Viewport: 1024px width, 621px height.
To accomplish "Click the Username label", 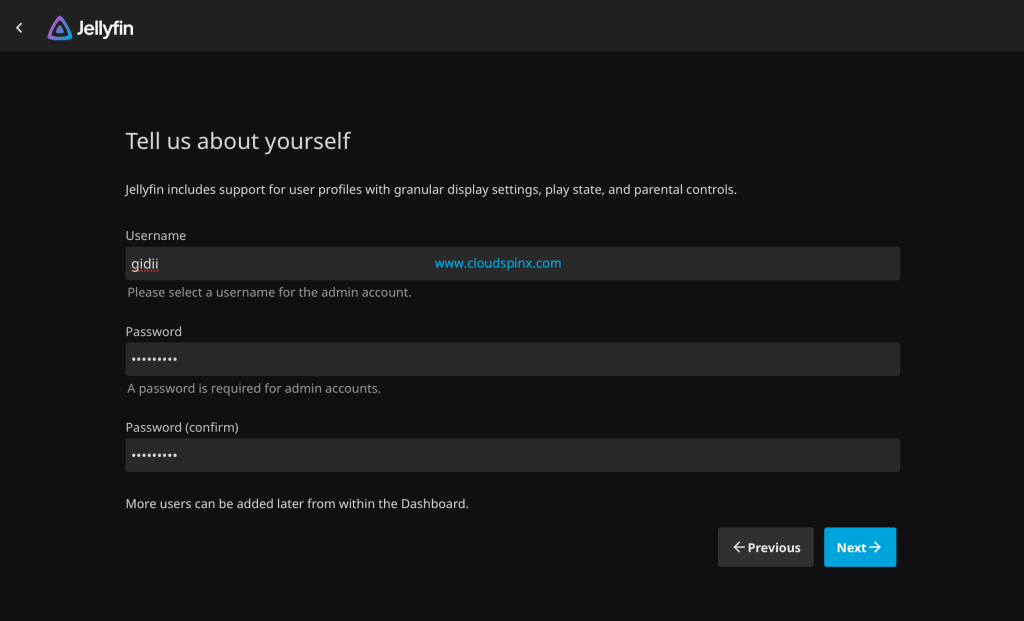I will click(x=156, y=236).
